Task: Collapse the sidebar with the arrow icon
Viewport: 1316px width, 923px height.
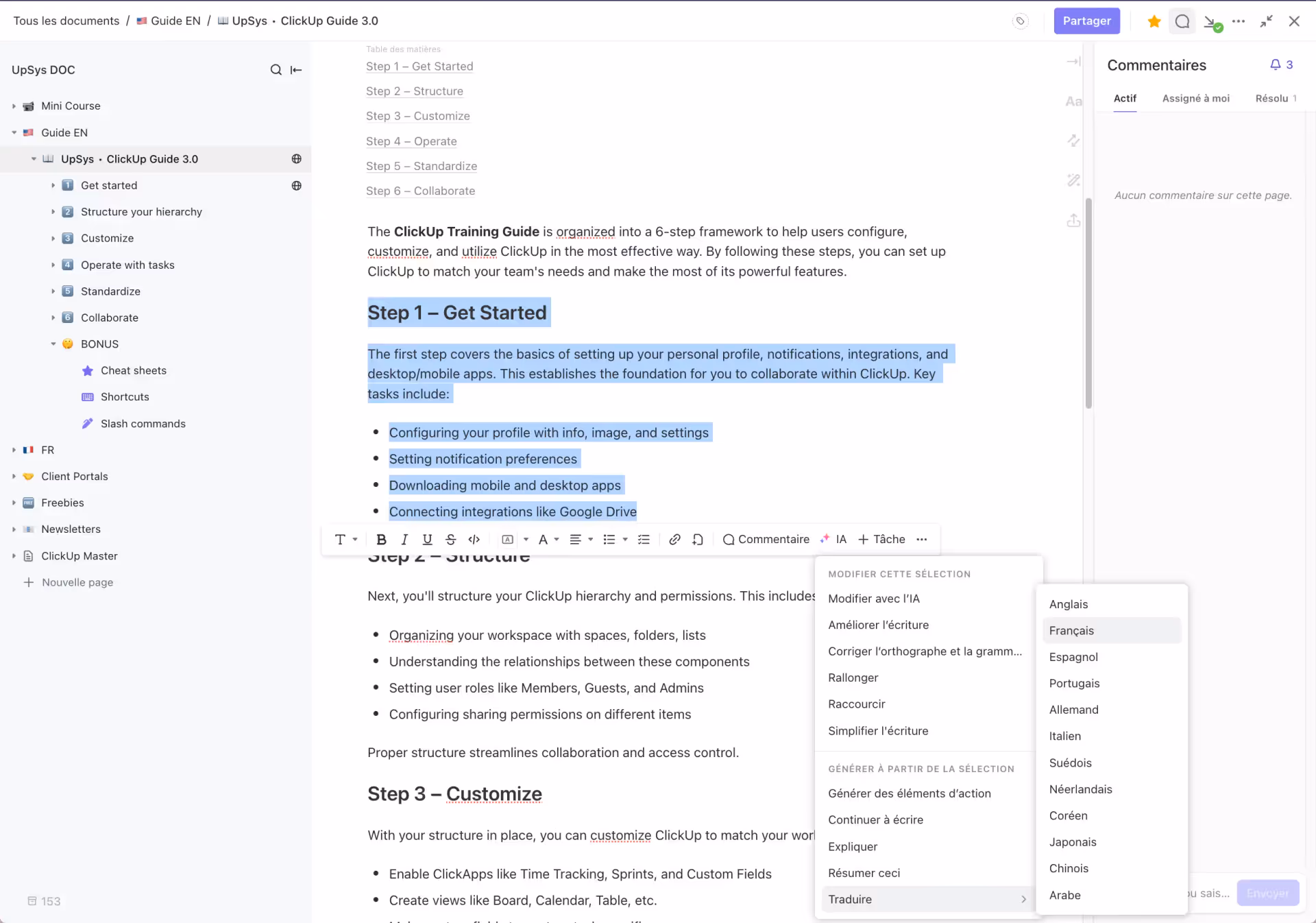Action: (296, 70)
